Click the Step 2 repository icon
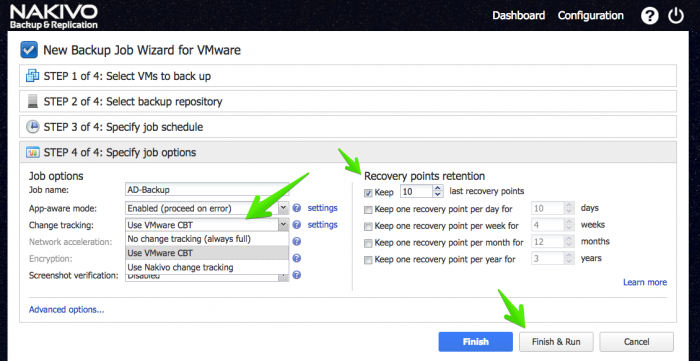 pyautogui.click(x=33, y=101)
